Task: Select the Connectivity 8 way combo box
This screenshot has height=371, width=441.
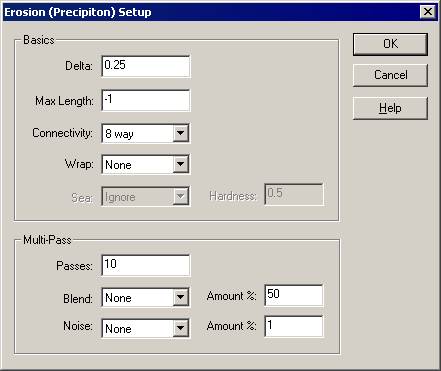Action: 146,133
